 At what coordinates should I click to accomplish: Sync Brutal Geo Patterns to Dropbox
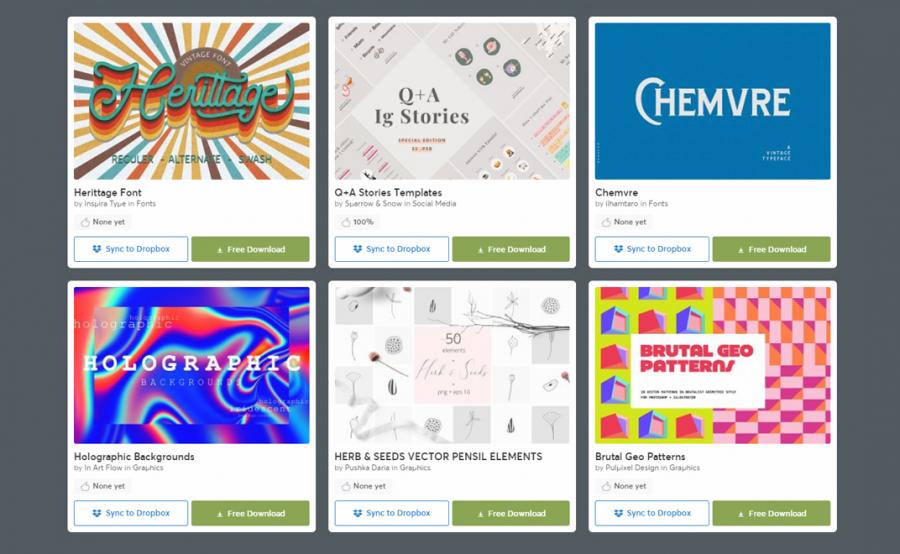tap(652, 513)
